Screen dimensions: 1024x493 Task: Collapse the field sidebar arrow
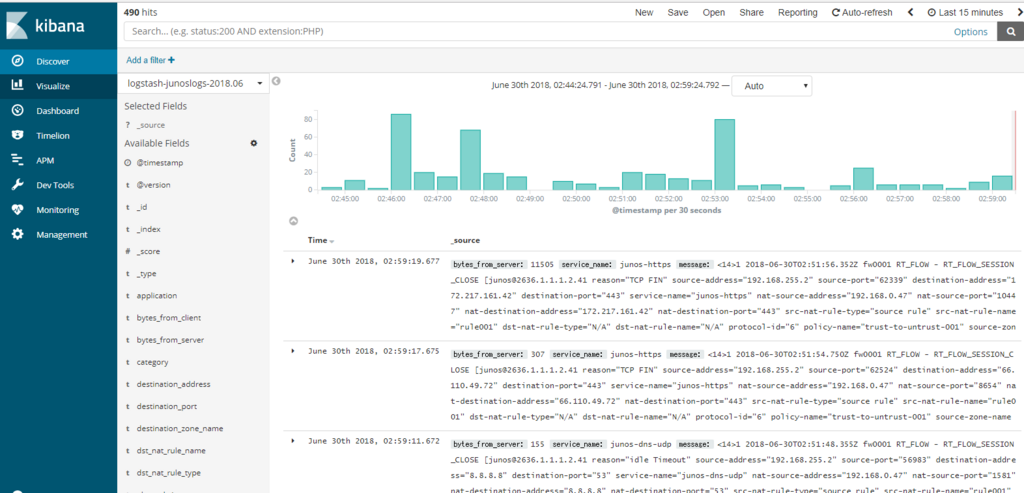click(x=276, y=81)
